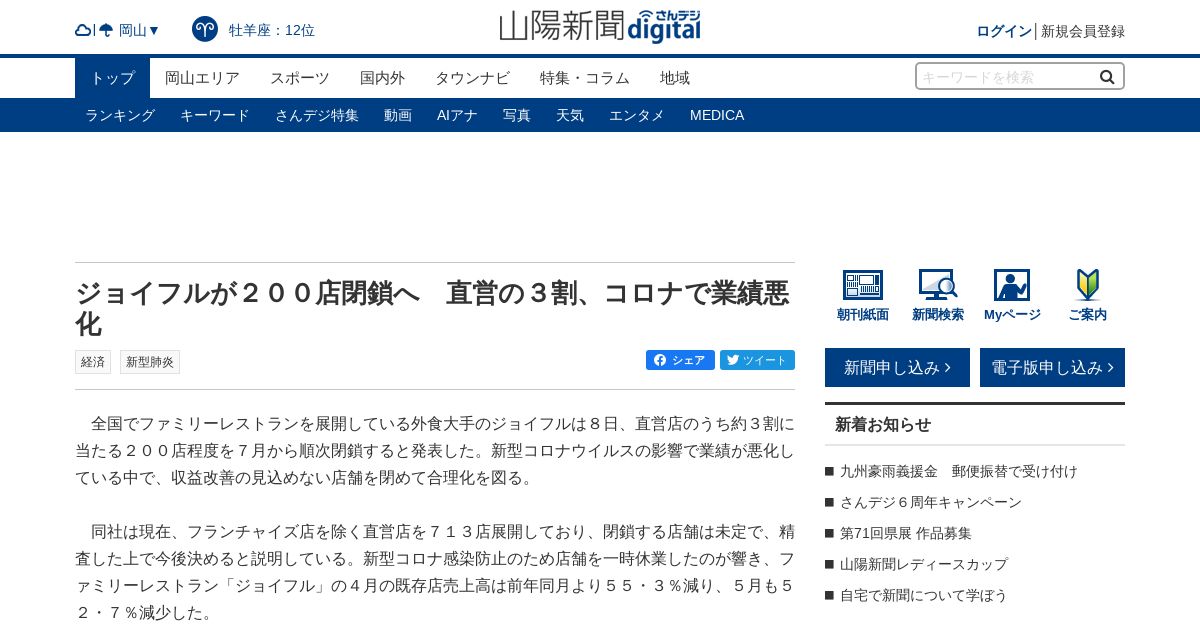
Task: Click the 経済 category tag
Action: coord(93,362)
